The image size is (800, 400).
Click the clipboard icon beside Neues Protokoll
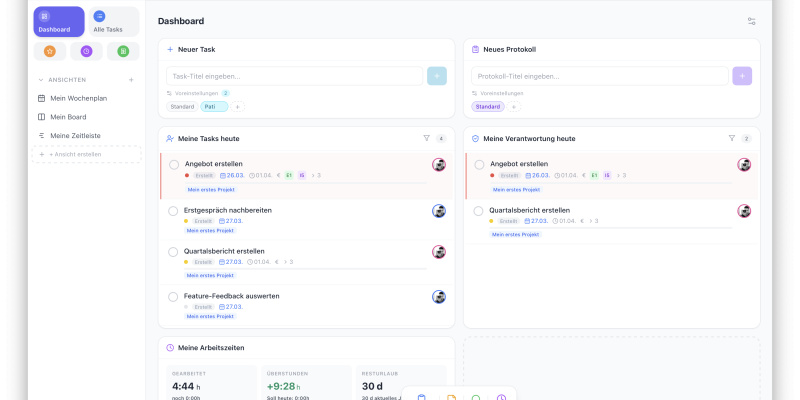click(476, 49)
